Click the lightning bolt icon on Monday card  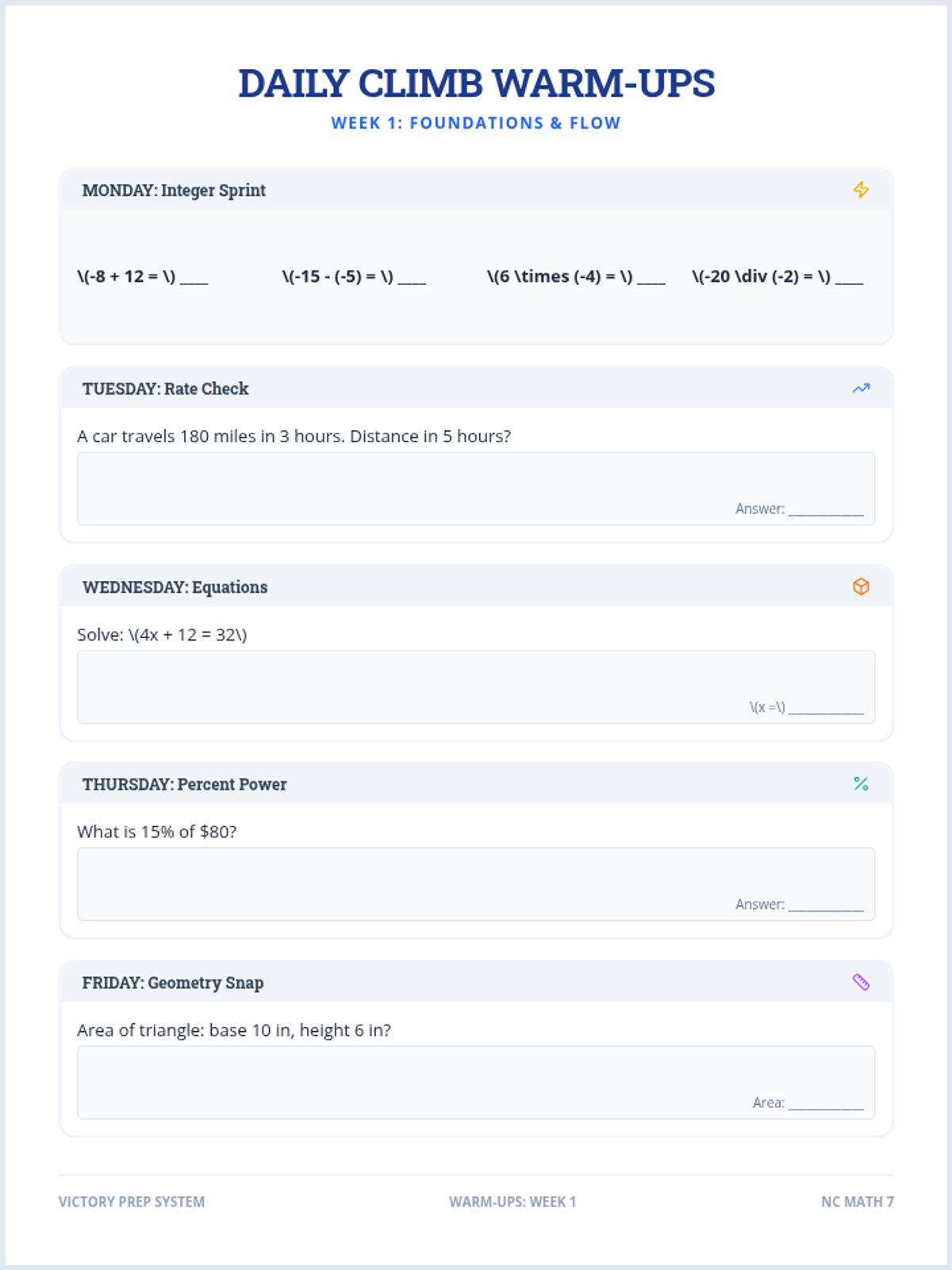point(861,190)
